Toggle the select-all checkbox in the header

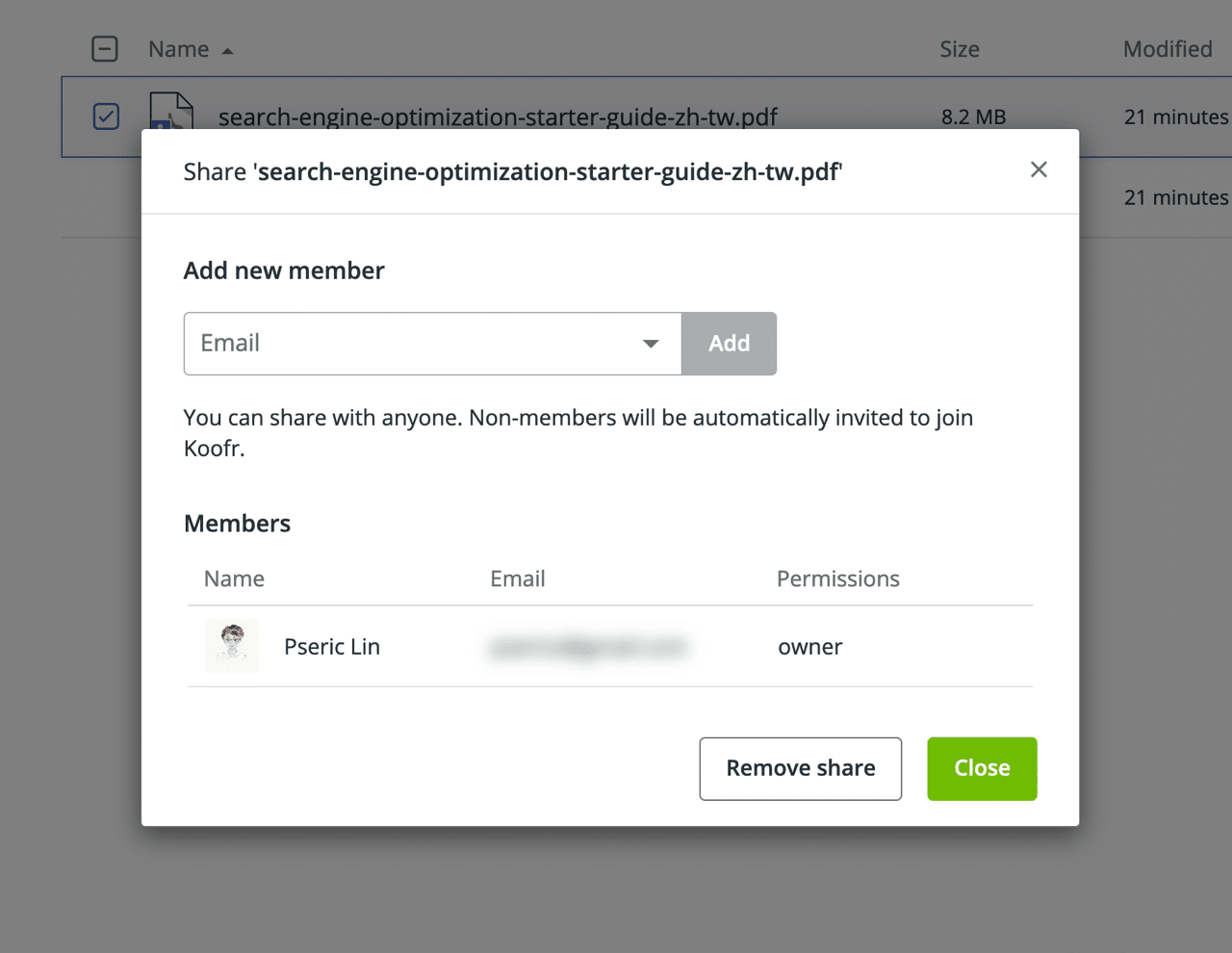pos(105,49)
